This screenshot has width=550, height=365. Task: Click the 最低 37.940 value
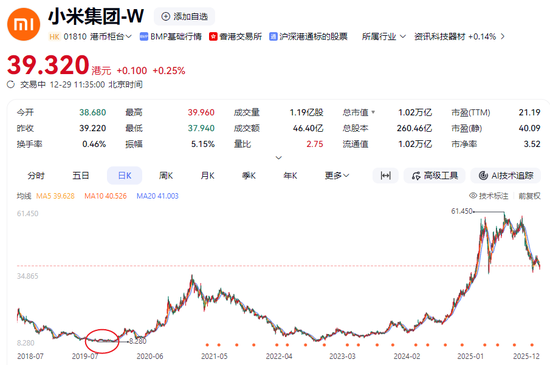coord(201,128)
